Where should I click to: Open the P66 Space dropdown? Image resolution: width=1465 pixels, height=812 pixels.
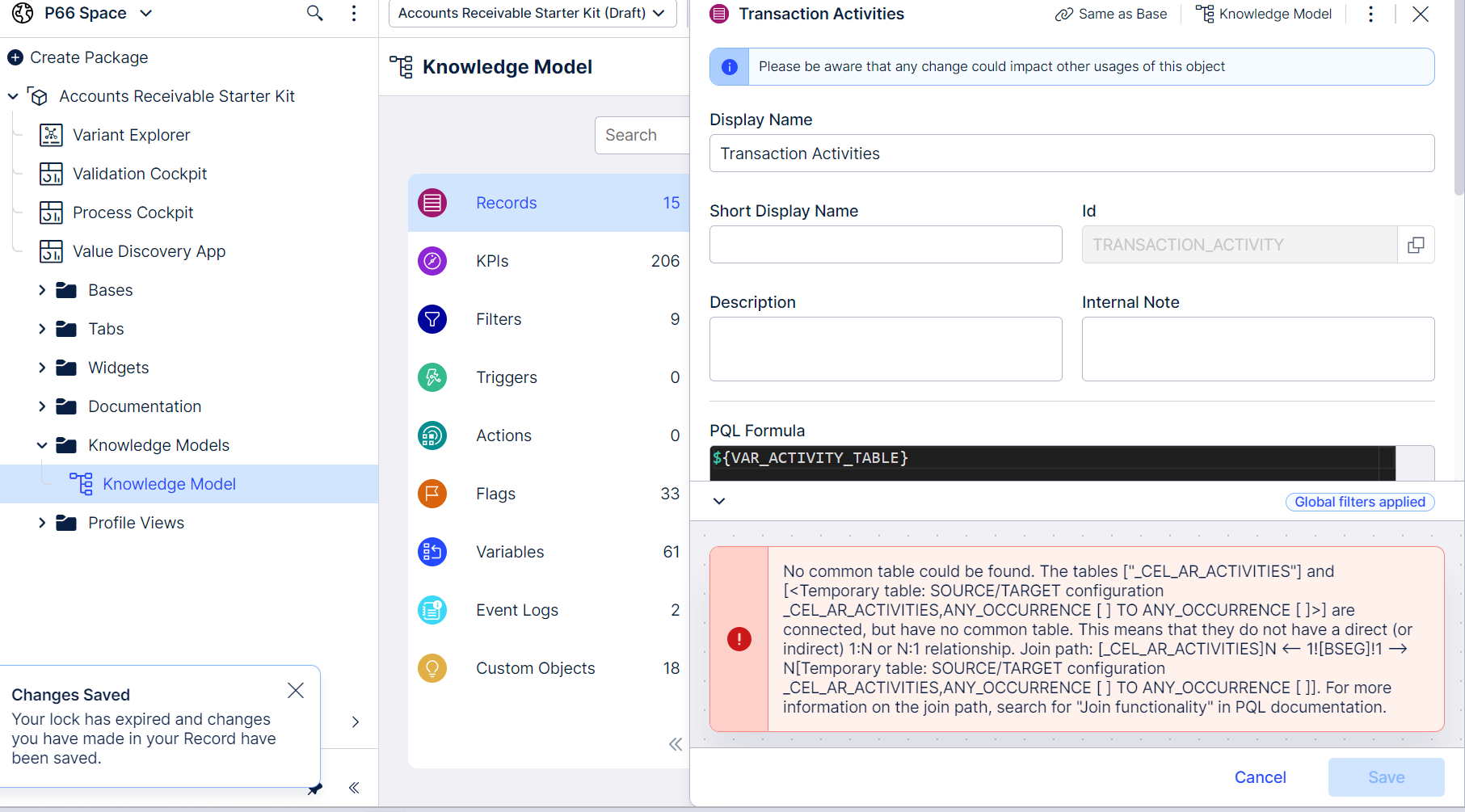pyautogui.click(x=146, y=13)
